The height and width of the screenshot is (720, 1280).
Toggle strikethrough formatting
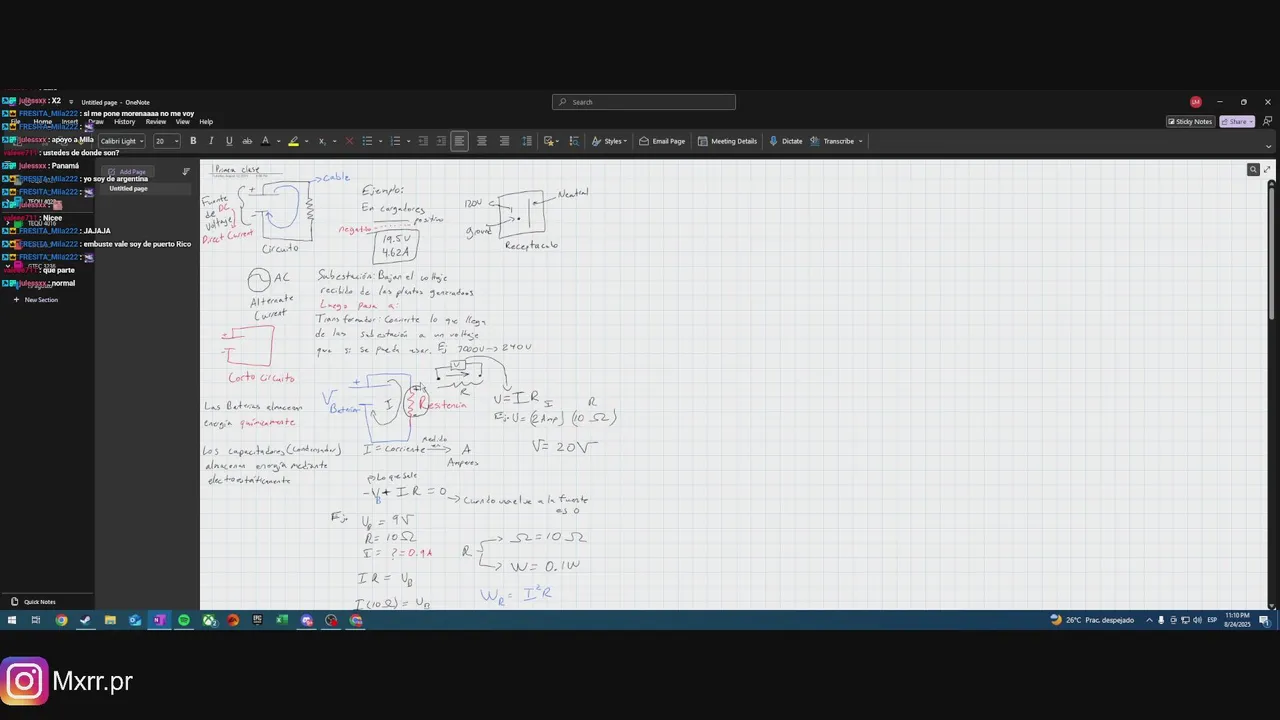[247, 141]
